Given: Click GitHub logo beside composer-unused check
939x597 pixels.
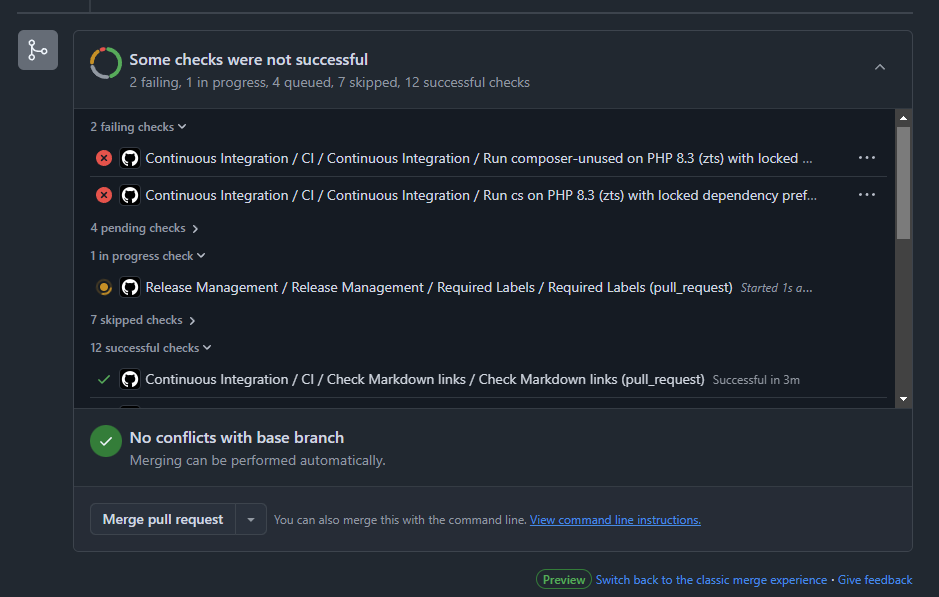Looking at the screenshot, I should tap(130, 158).
